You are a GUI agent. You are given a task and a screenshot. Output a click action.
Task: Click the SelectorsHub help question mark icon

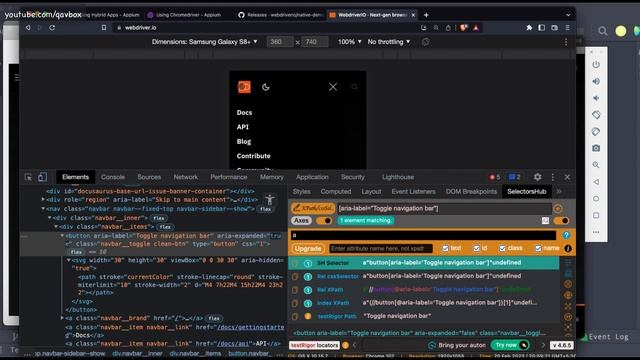click(566, 235)
